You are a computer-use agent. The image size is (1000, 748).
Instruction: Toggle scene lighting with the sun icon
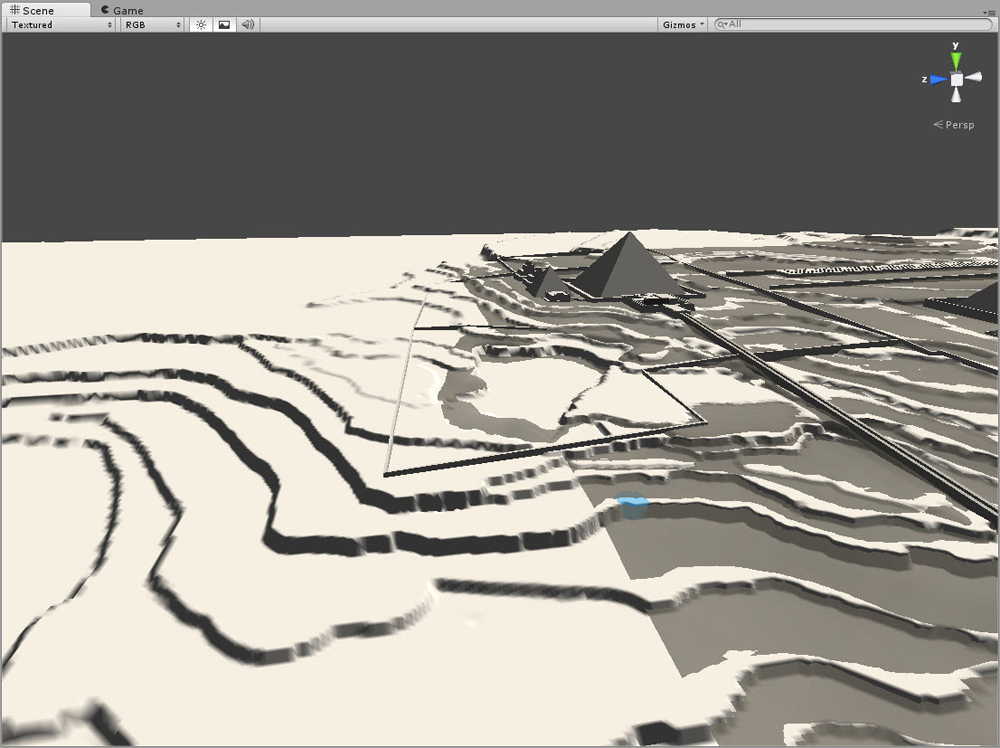pos(200,25)
